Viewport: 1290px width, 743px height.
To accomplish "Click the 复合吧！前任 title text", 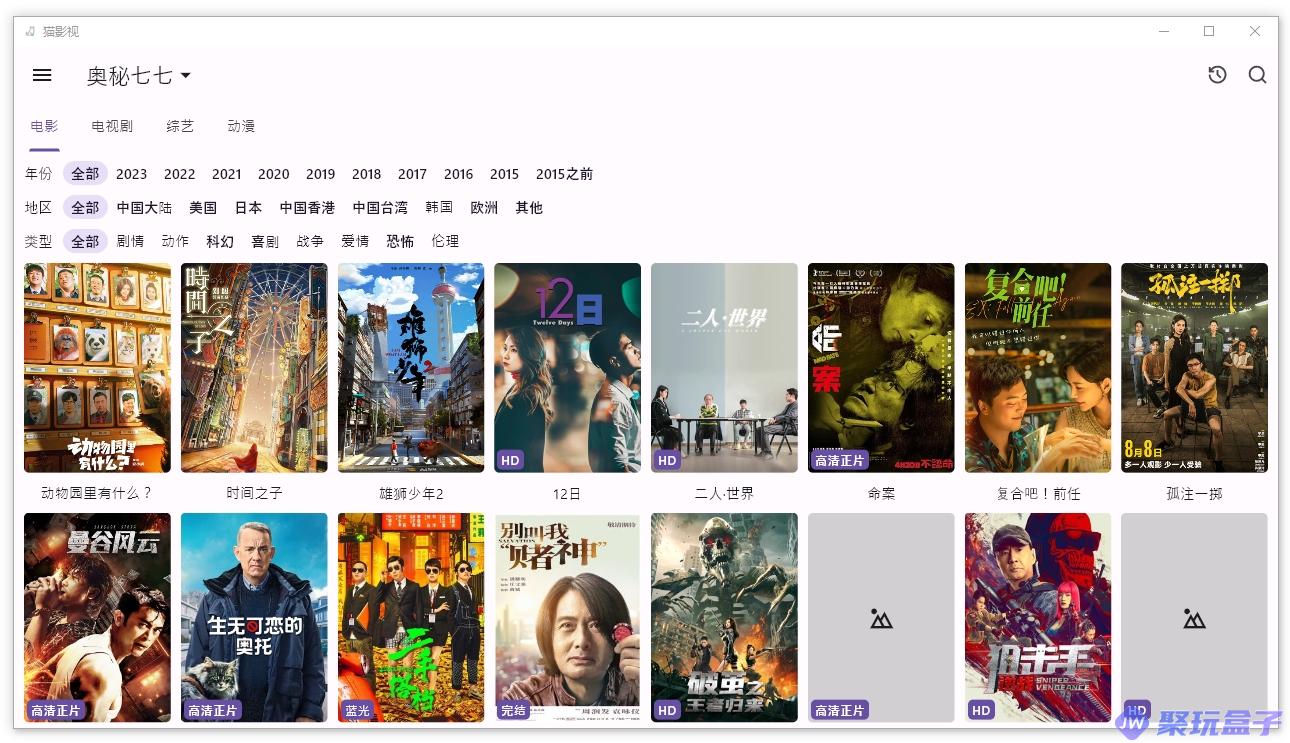I will (x=1038, y=494).
